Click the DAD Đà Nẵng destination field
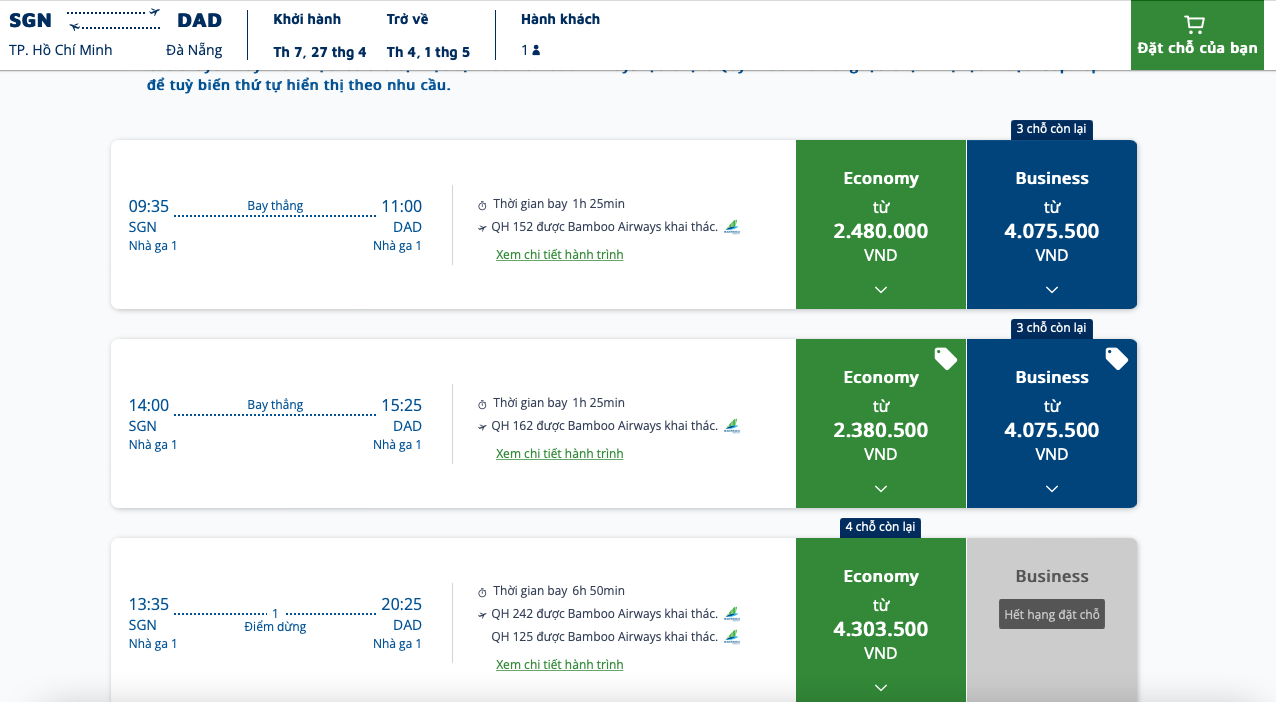The image size is (1276, 702). pyautogui.click(x=197, y=35)
